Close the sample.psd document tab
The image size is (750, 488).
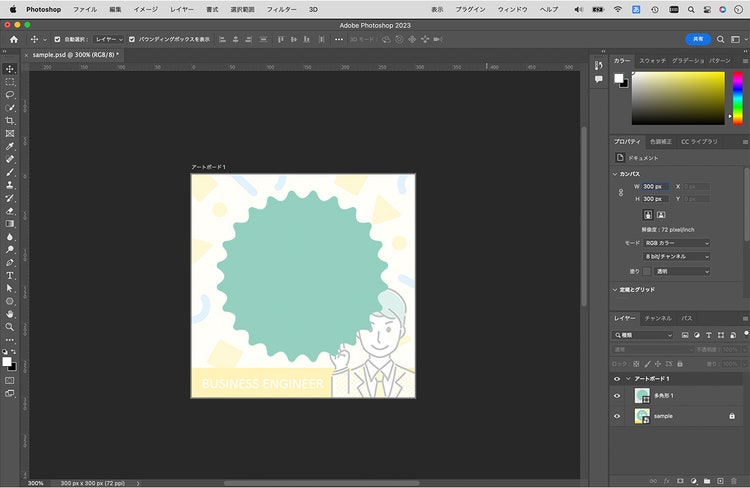tap(26, 55)
